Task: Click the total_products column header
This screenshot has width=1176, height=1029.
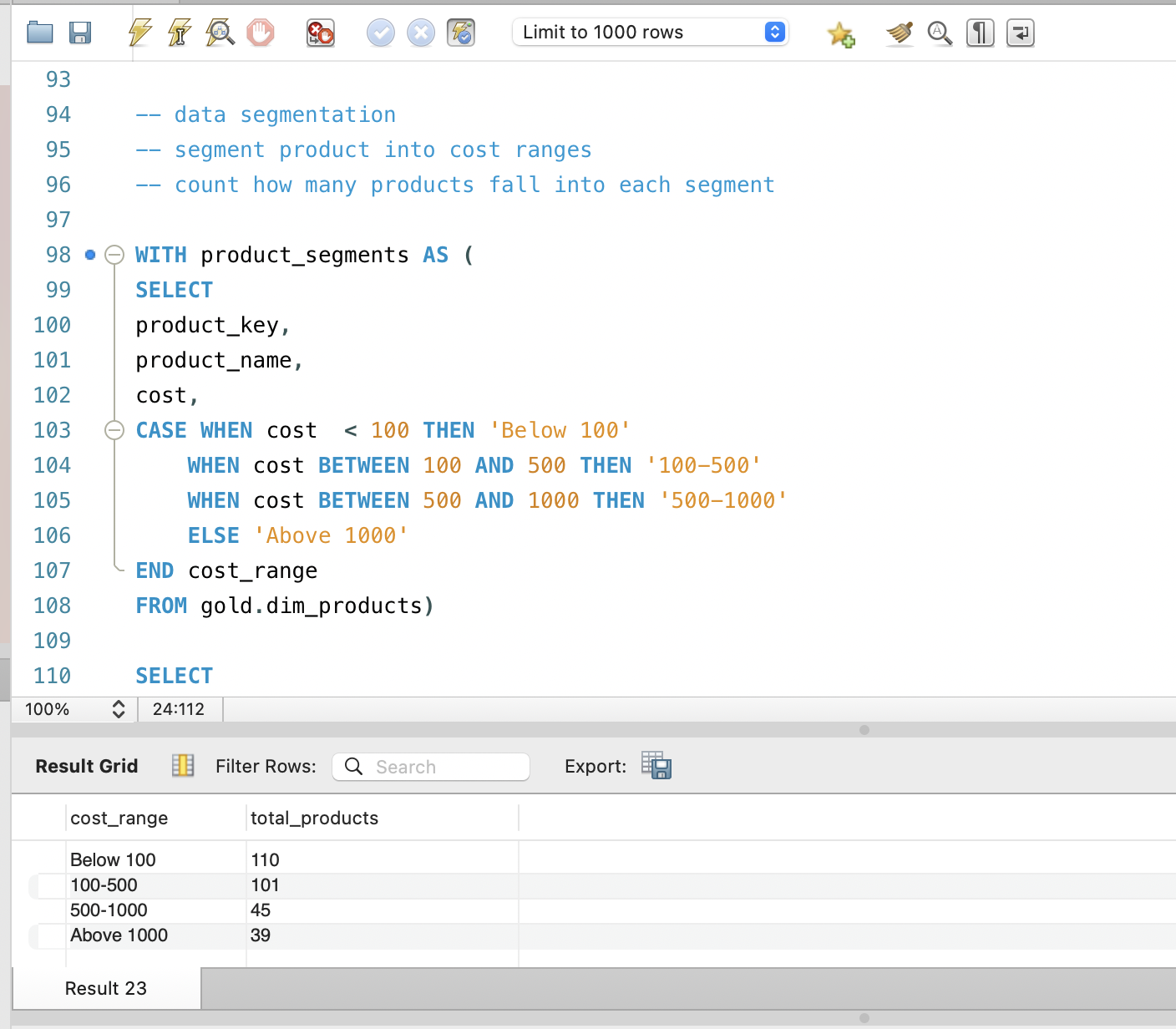Action: click(314, 819)
